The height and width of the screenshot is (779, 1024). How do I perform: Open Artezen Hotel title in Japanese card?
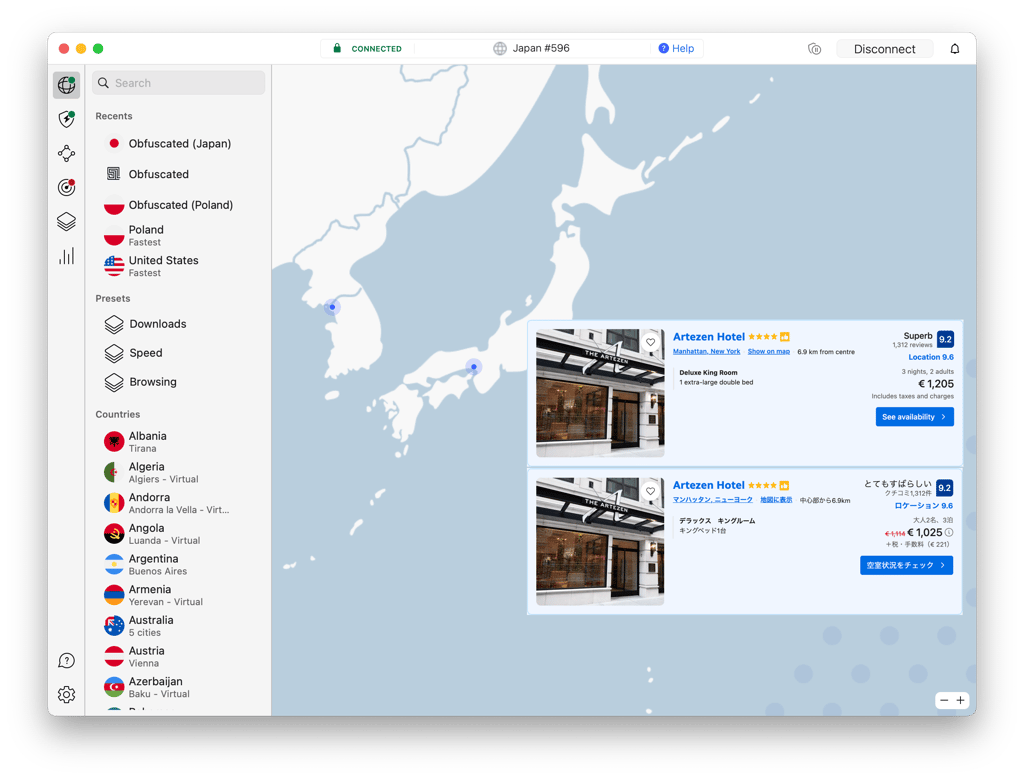pos(709,485)
